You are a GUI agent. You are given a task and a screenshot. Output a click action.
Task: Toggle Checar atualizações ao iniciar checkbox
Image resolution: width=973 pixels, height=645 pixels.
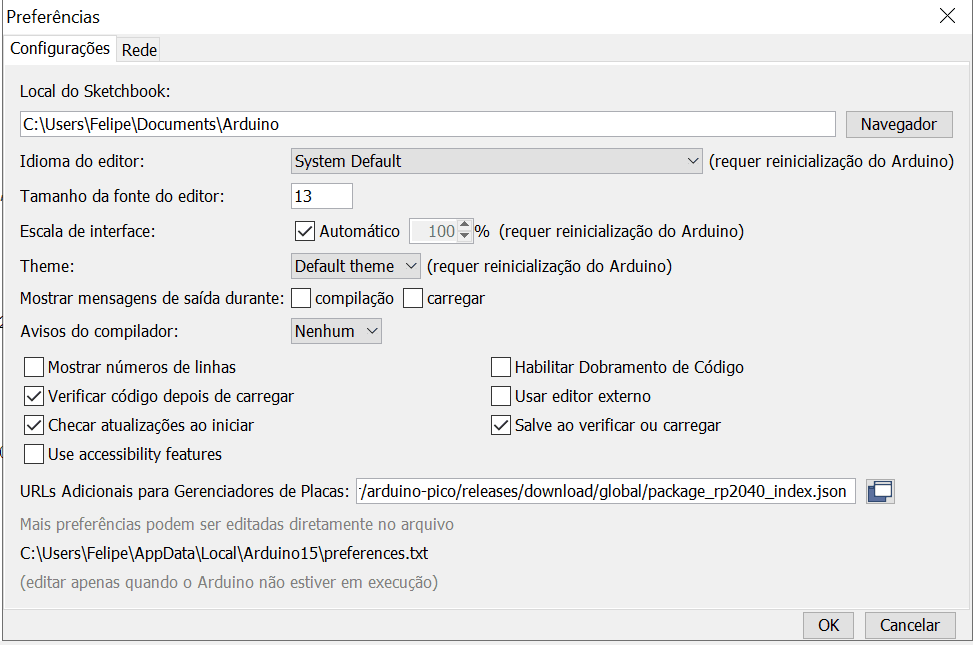click(35, 425)
